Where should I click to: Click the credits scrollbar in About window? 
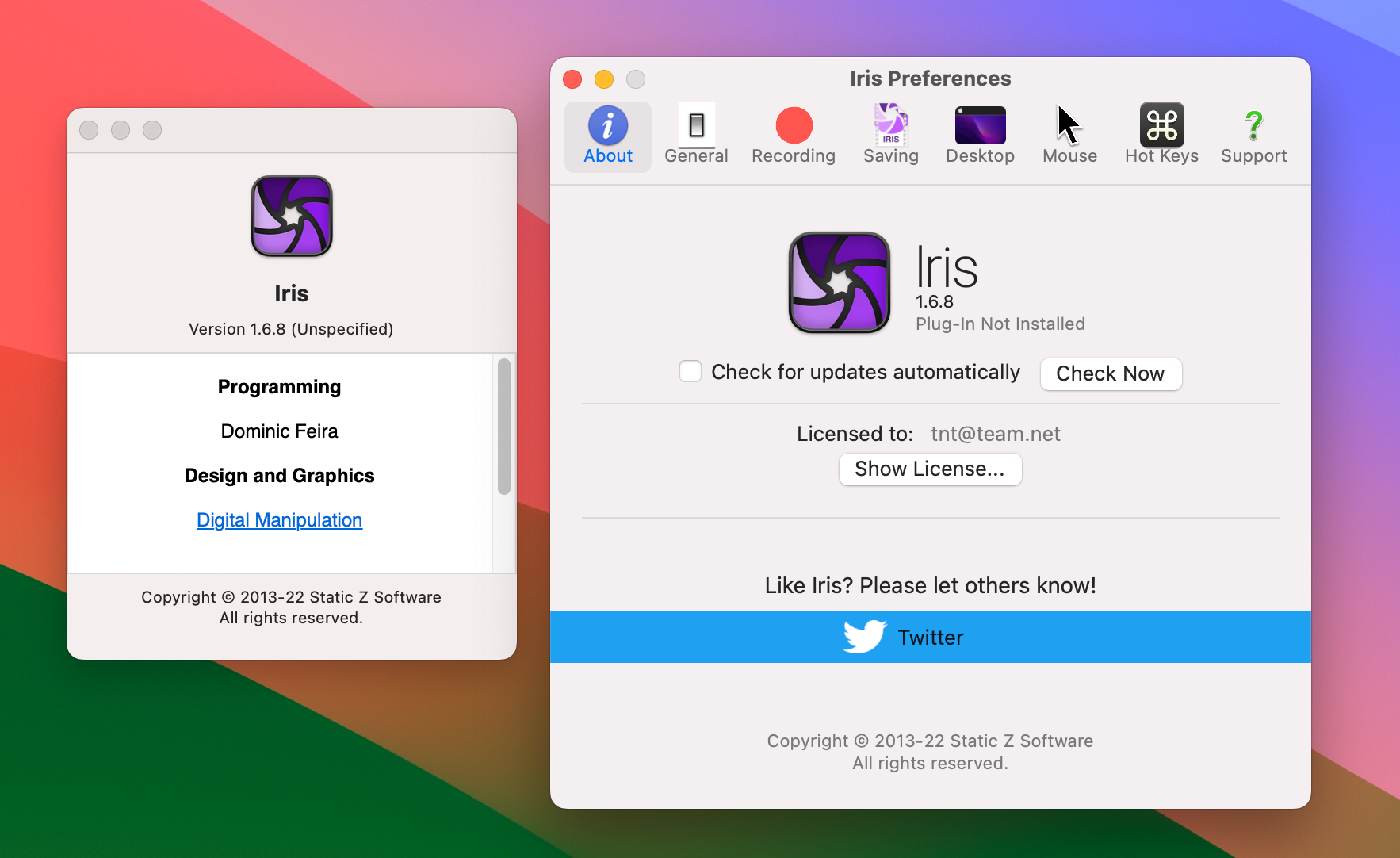504,427
